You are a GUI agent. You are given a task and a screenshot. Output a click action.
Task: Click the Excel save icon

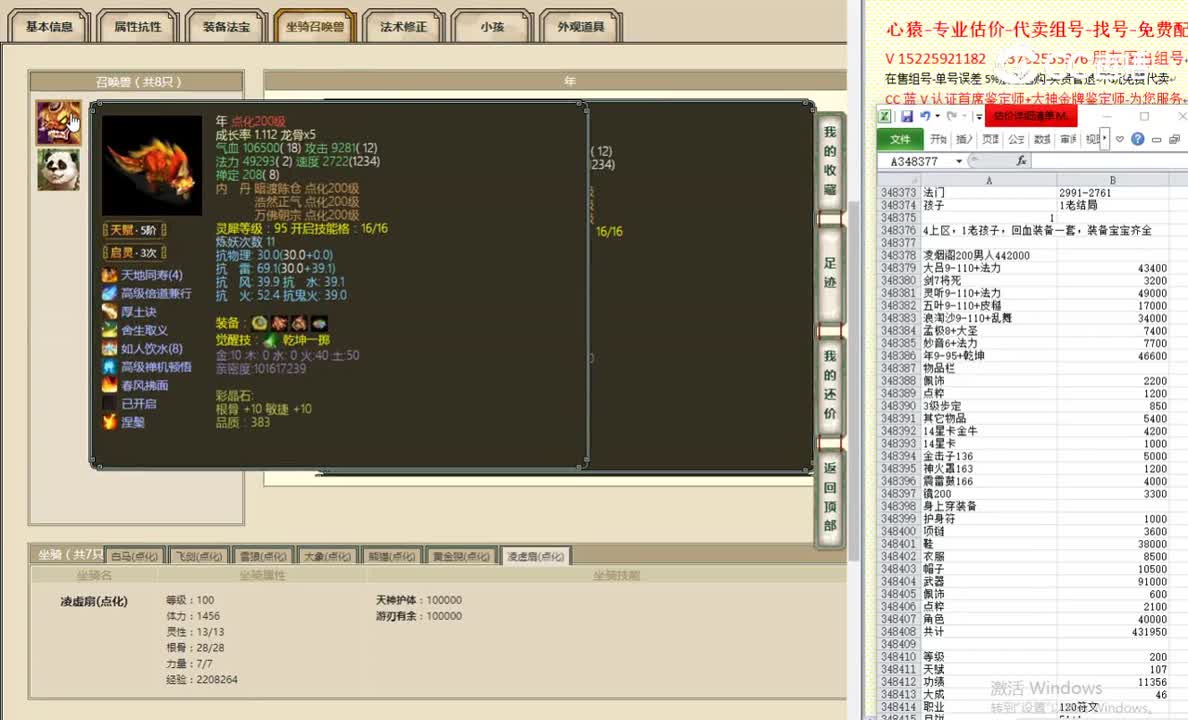[907, 117]
